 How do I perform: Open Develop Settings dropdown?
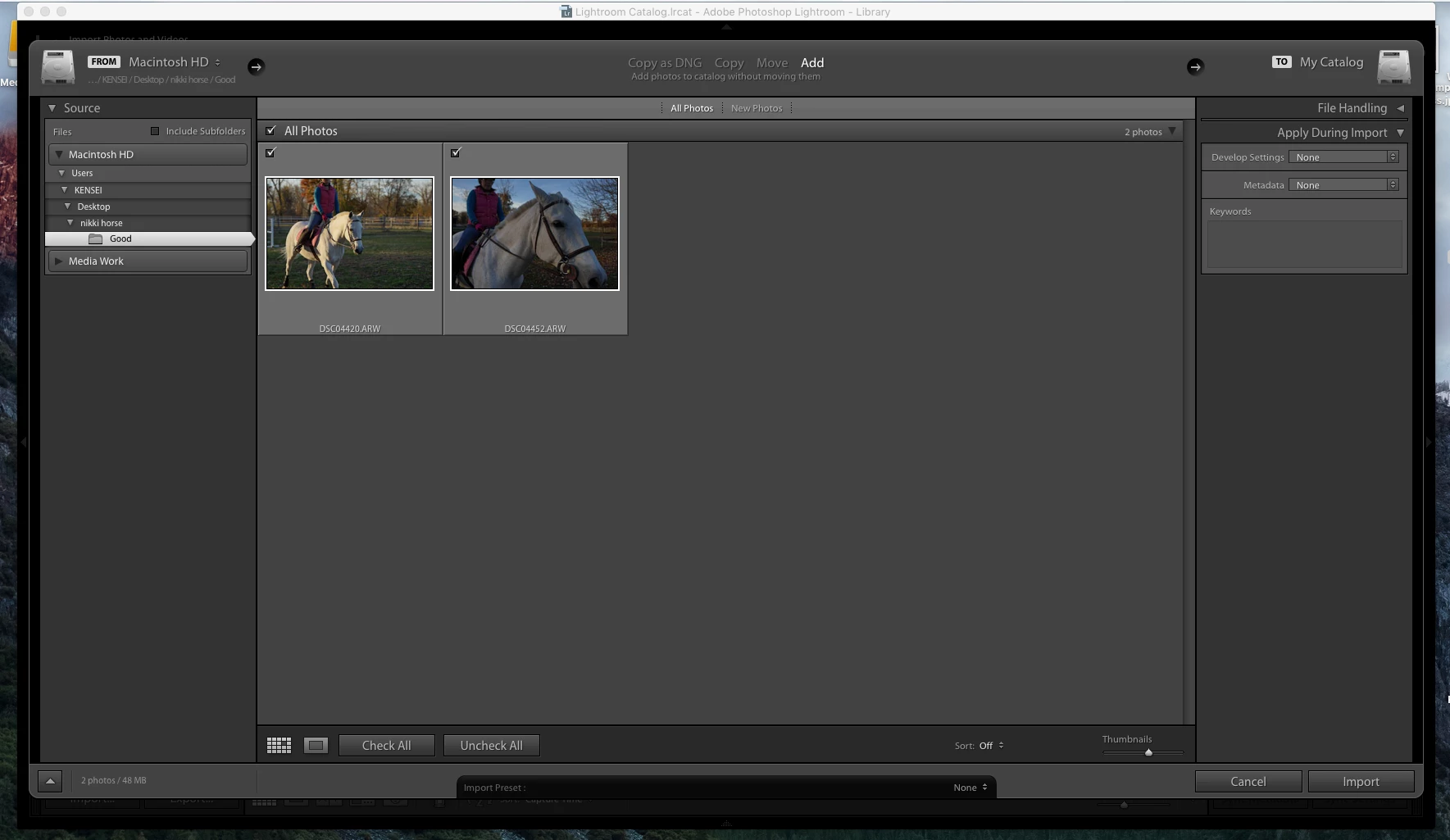click(1343, 157)
